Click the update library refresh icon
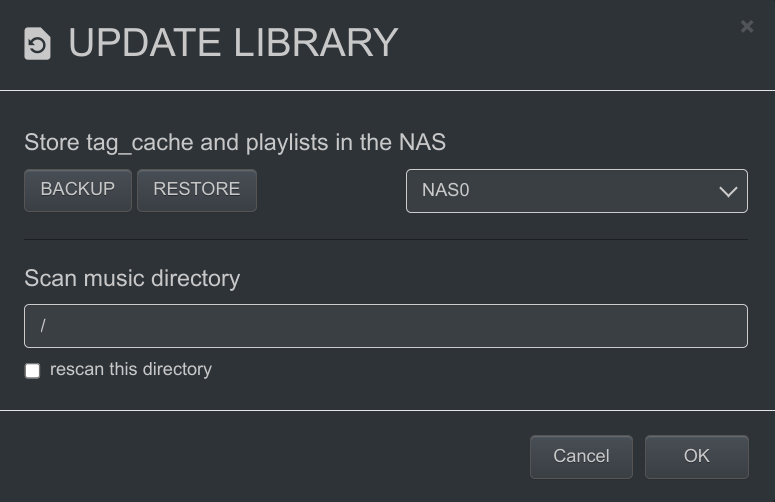This screenshot has height=502, width=775. click(x=37, y=44)
